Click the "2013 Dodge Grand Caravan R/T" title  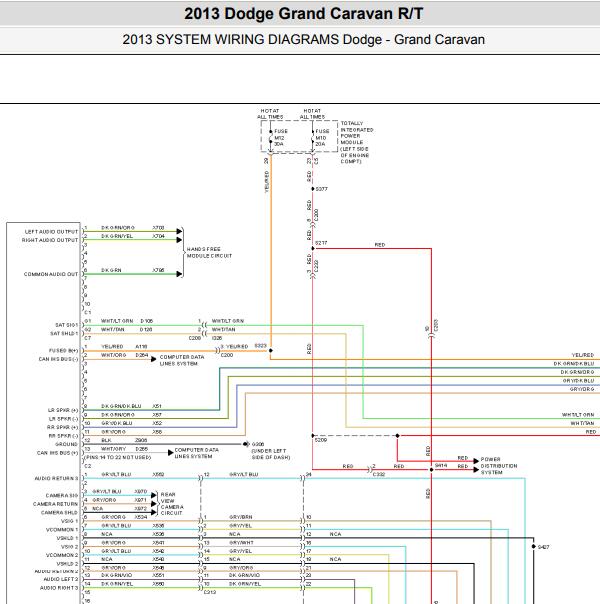pos(303,14)
